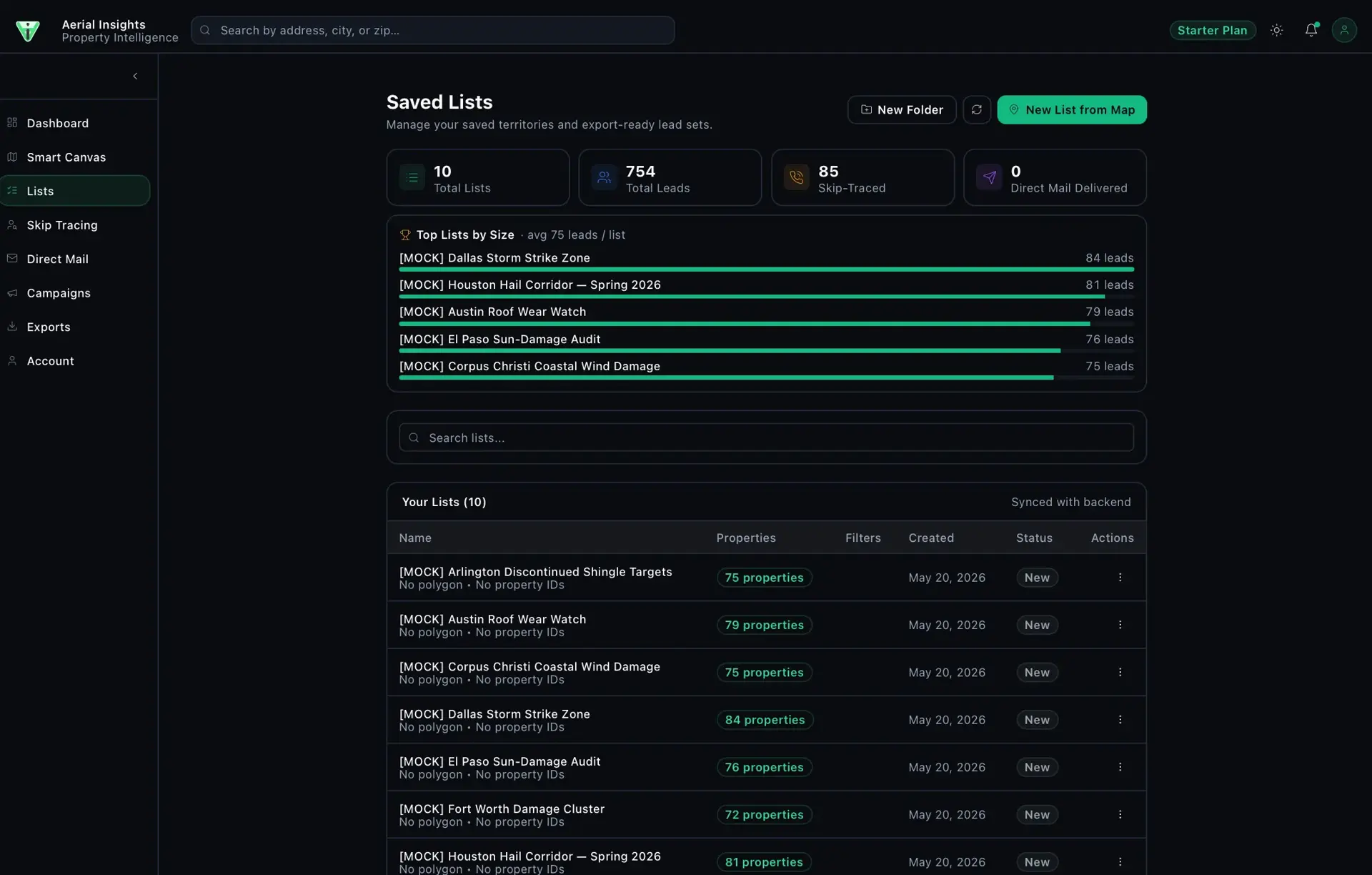Click the Dallas Storm Strike Zone progress bar
1372x875 pixels.
point(766,270)
